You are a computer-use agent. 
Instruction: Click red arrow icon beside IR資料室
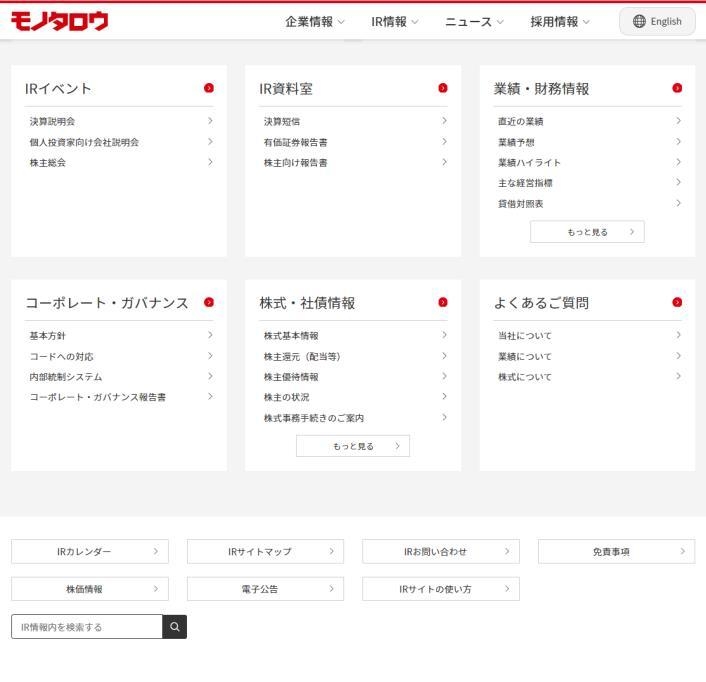[x=443, y=88]
